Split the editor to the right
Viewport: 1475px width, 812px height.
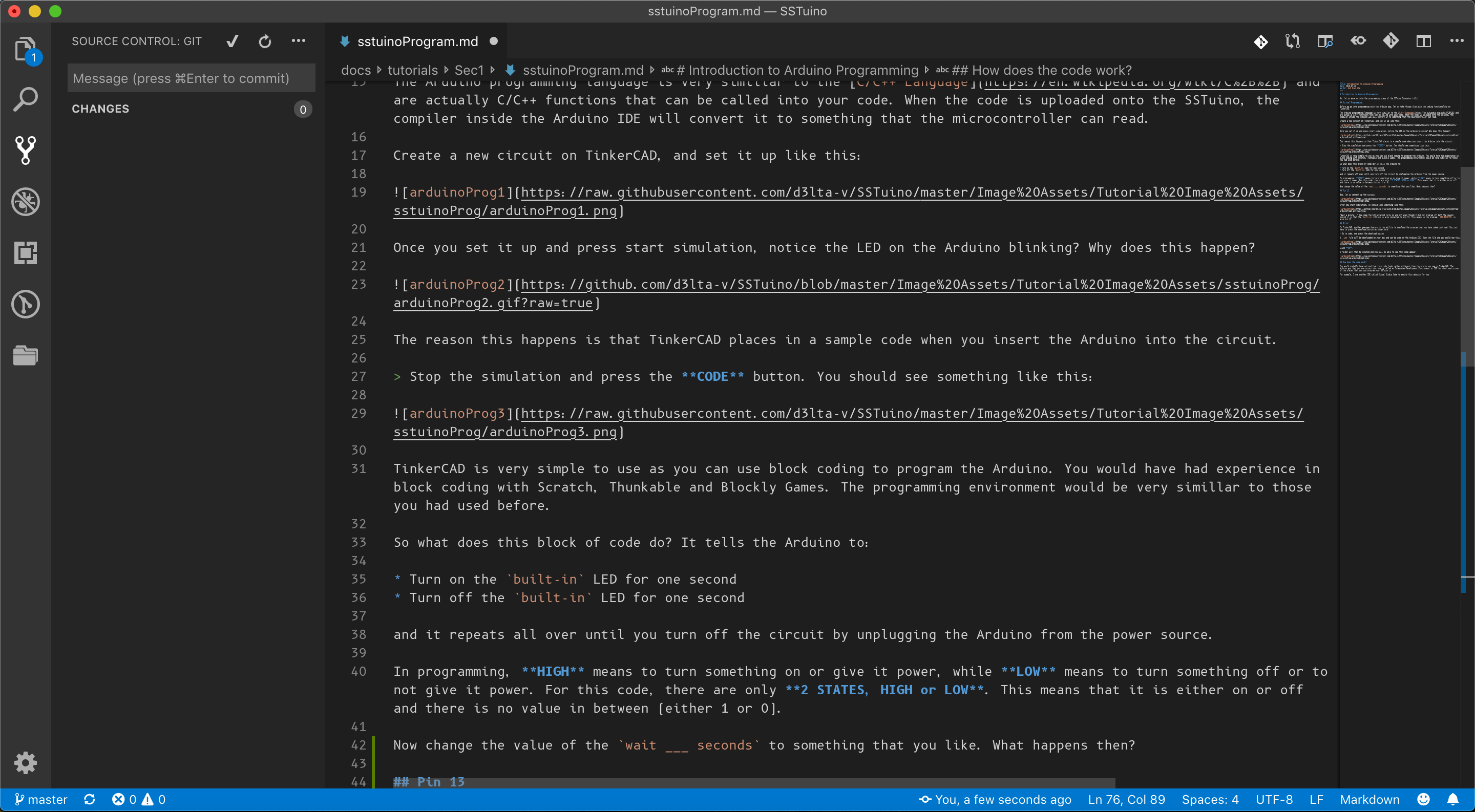click(1423, 41)
